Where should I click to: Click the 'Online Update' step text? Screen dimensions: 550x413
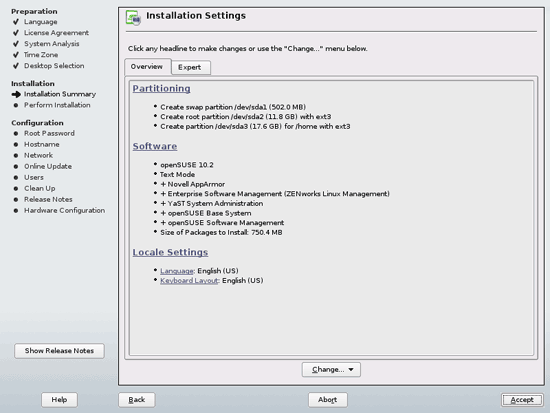point(48,166)
